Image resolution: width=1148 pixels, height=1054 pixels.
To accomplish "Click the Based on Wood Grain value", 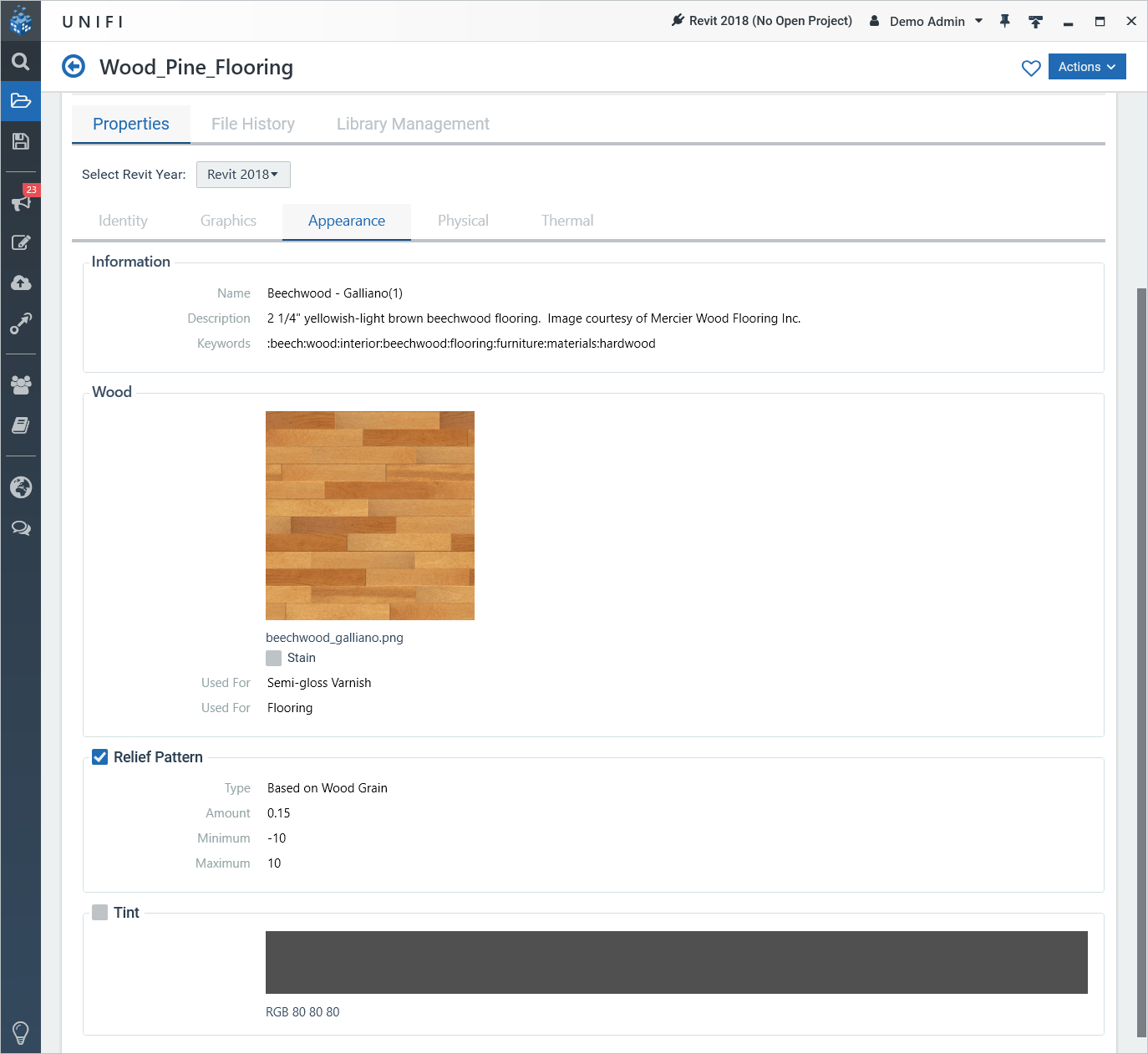I will (328, 788).
